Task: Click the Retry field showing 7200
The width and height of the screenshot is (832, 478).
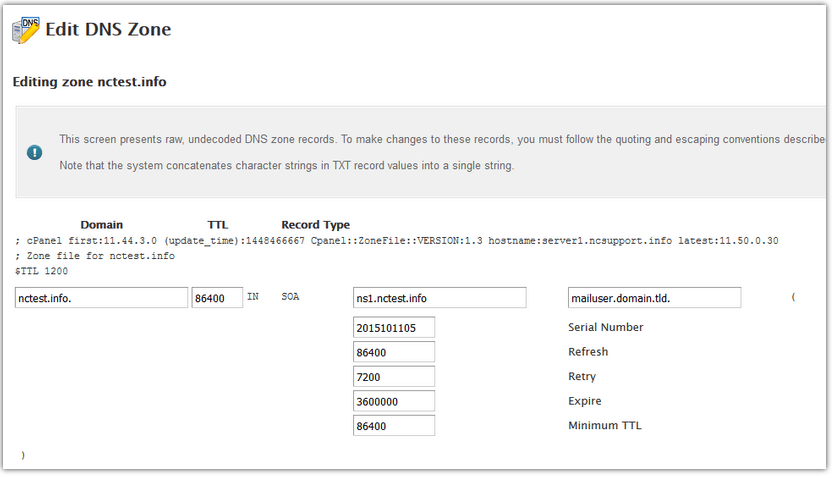Action: pos(394,376)
